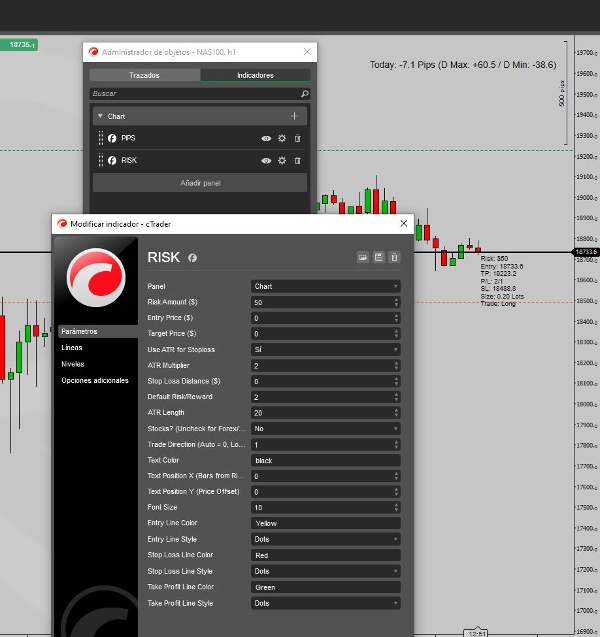
Task: Delete the PIPS indicator with trash icon
Action: pyautogui.click(x=298, y=139)
